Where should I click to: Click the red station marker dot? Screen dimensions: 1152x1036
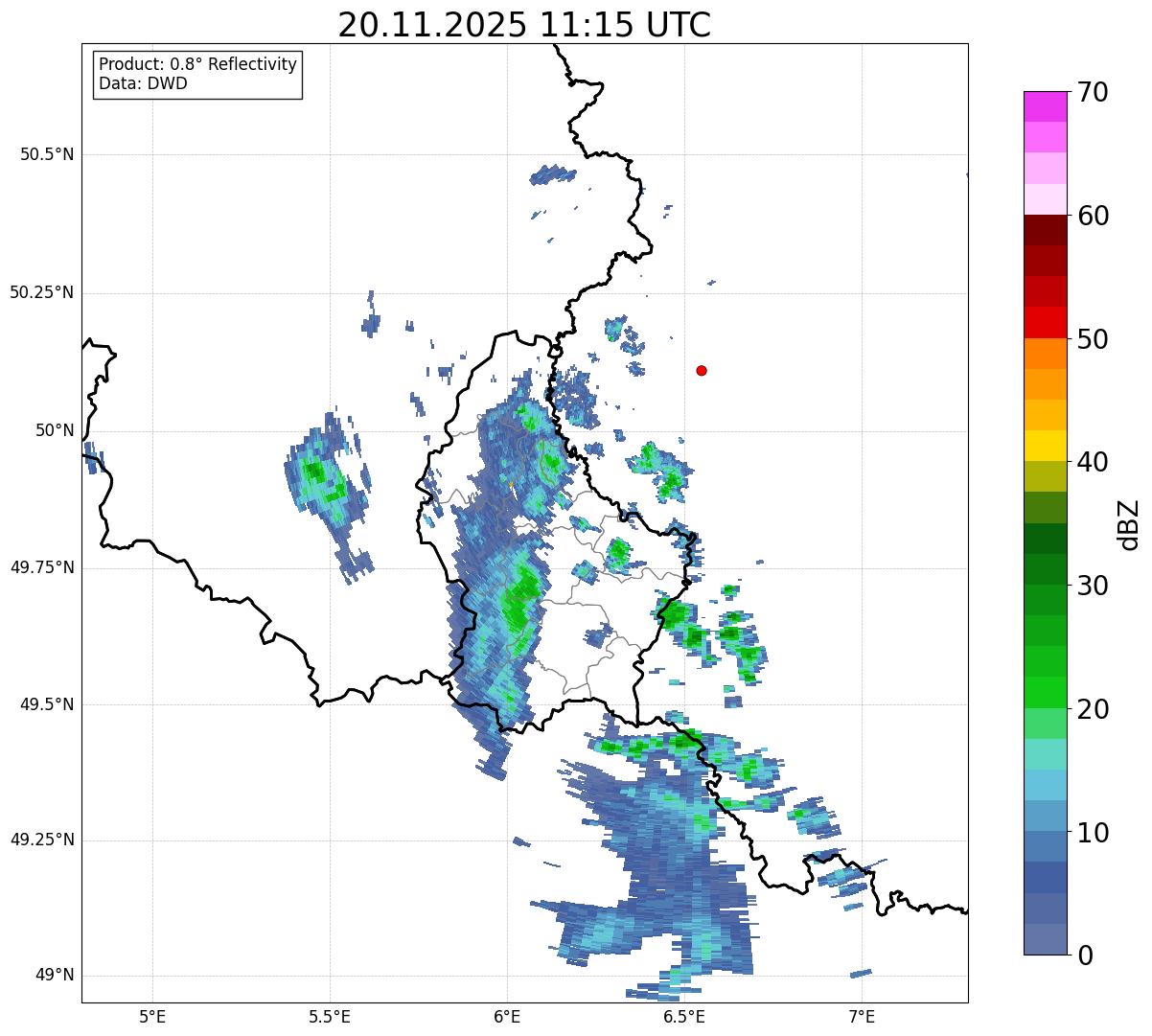tap(702, 370)
